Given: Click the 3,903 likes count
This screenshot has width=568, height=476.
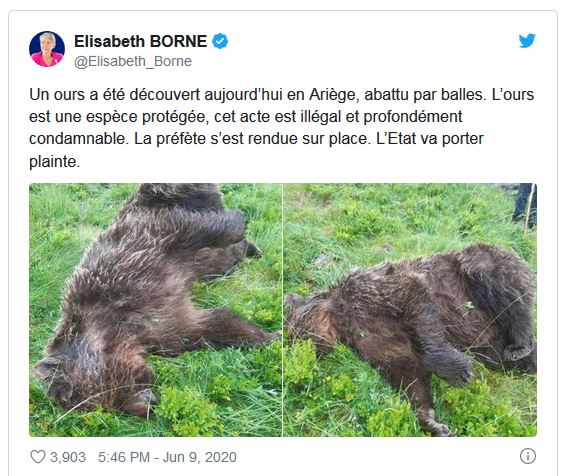Looking at the screenshot, I should (68, 457).
